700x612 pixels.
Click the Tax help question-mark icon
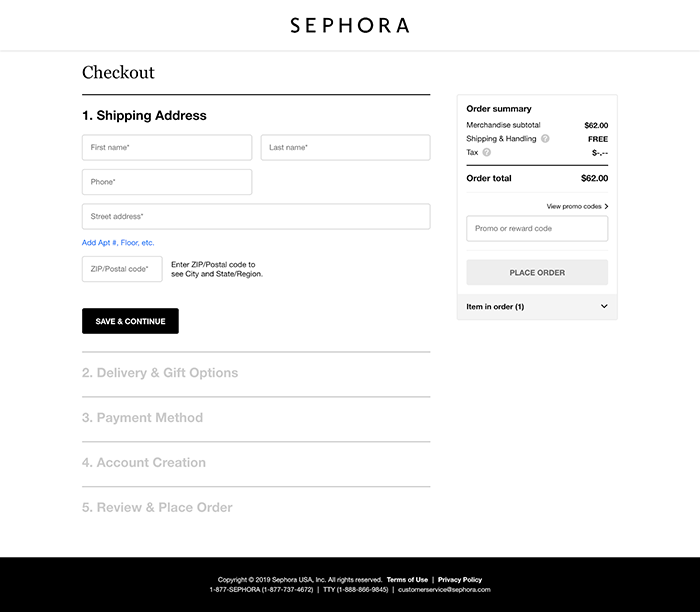[487, 153]
